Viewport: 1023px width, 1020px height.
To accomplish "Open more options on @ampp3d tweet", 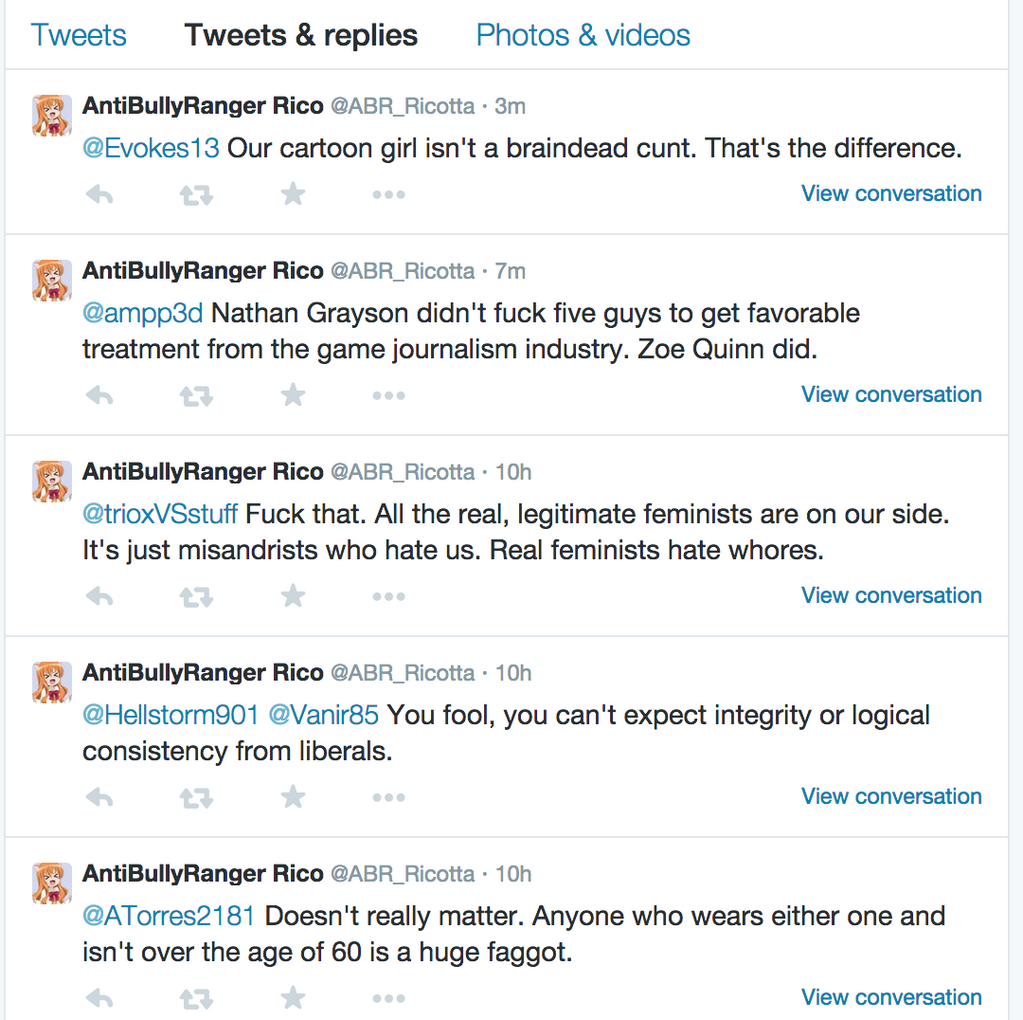I will click(389, 395).
